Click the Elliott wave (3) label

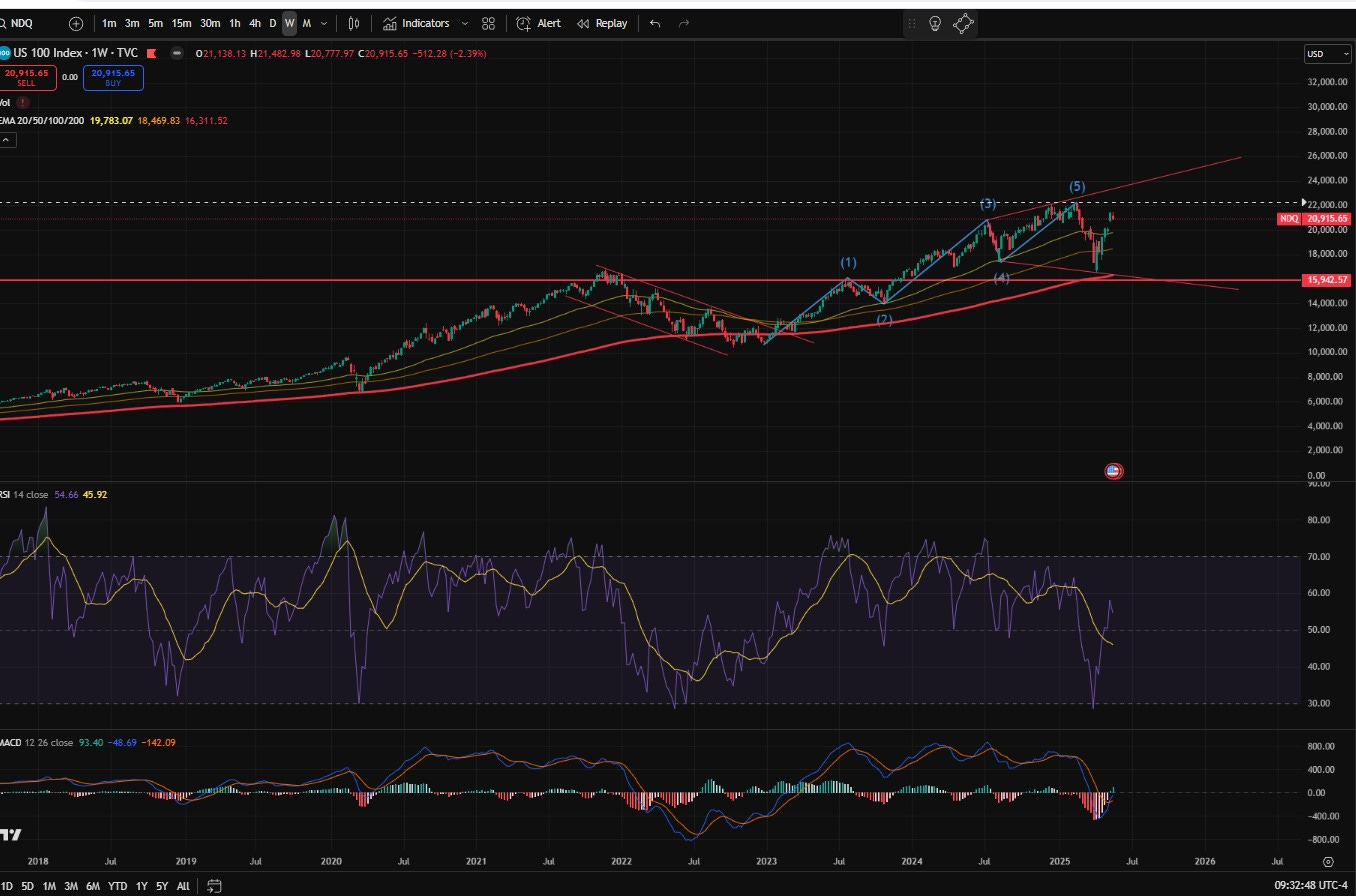click(x=987, y=203)
